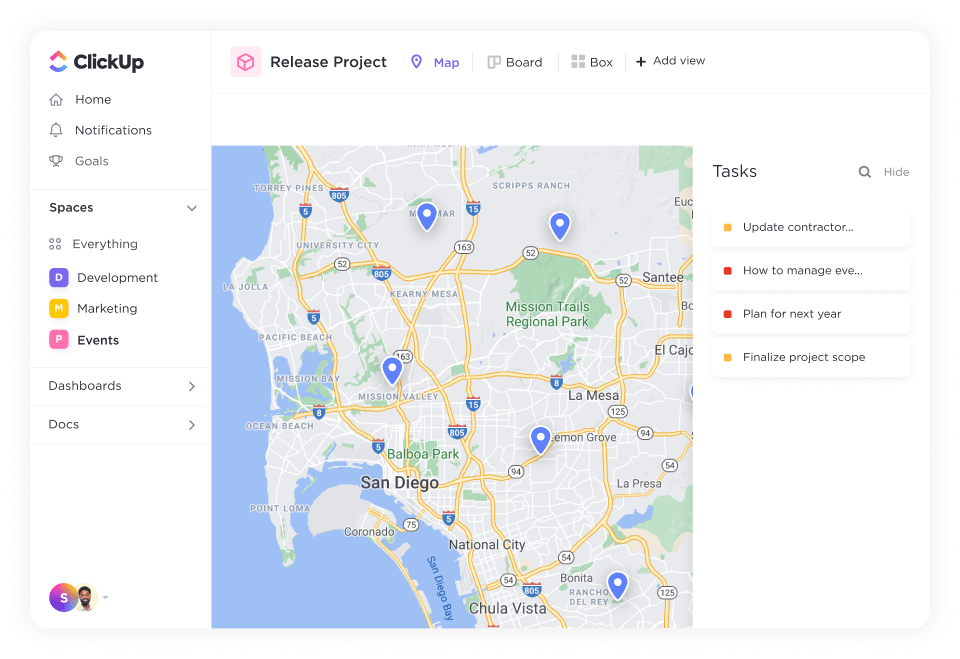Click the ClickUp logo
The image size is (960, 659).
tap(96, 62)
